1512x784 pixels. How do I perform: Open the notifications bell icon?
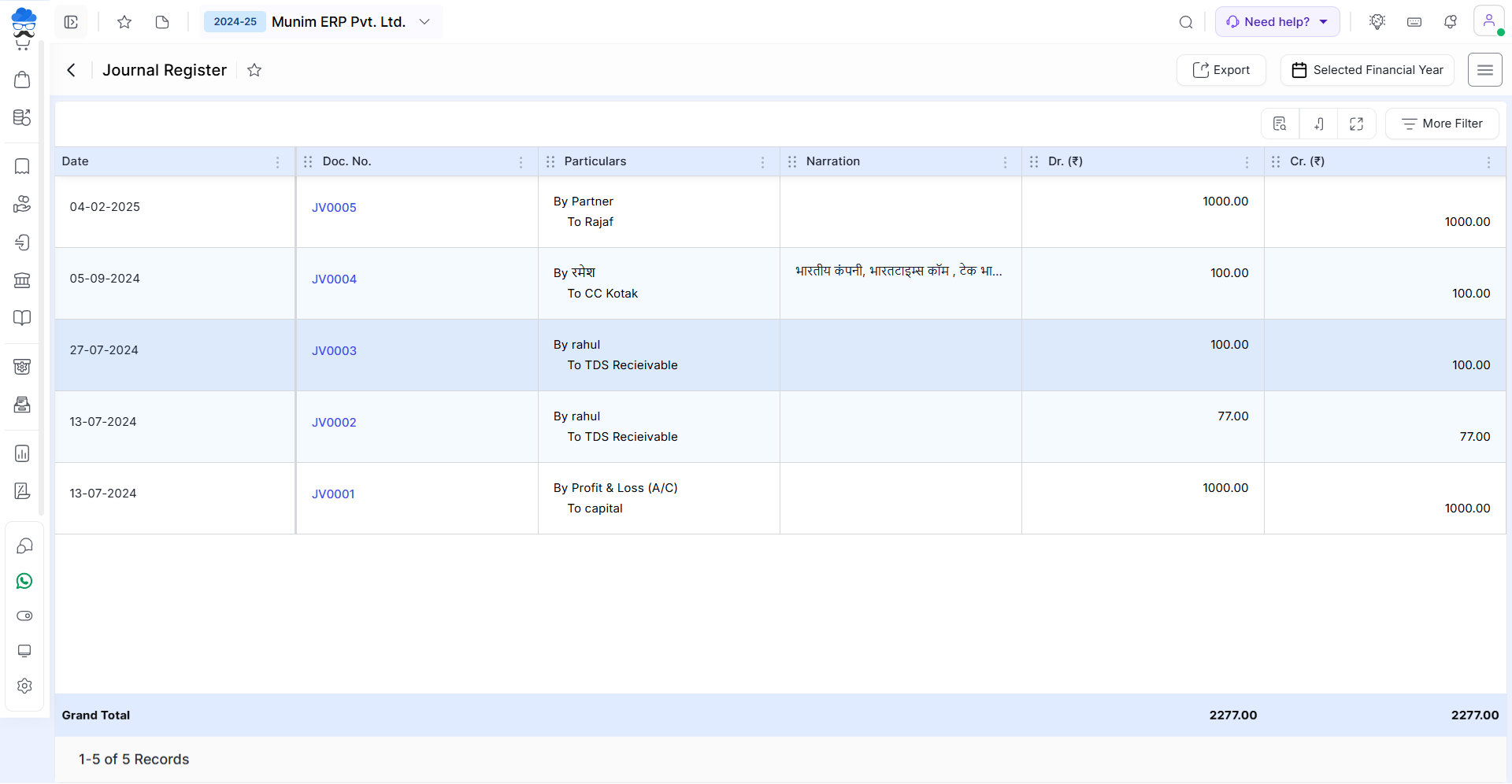tap(1451, 22)
